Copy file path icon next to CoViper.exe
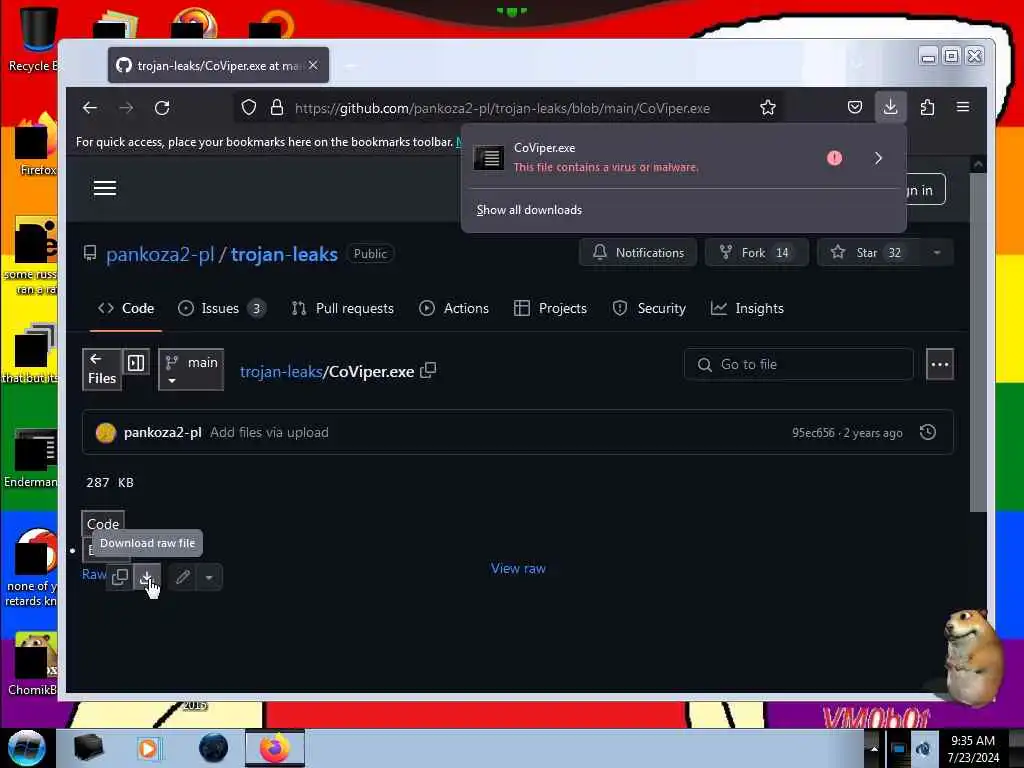 pyautogui.click(x=428, y=371)
